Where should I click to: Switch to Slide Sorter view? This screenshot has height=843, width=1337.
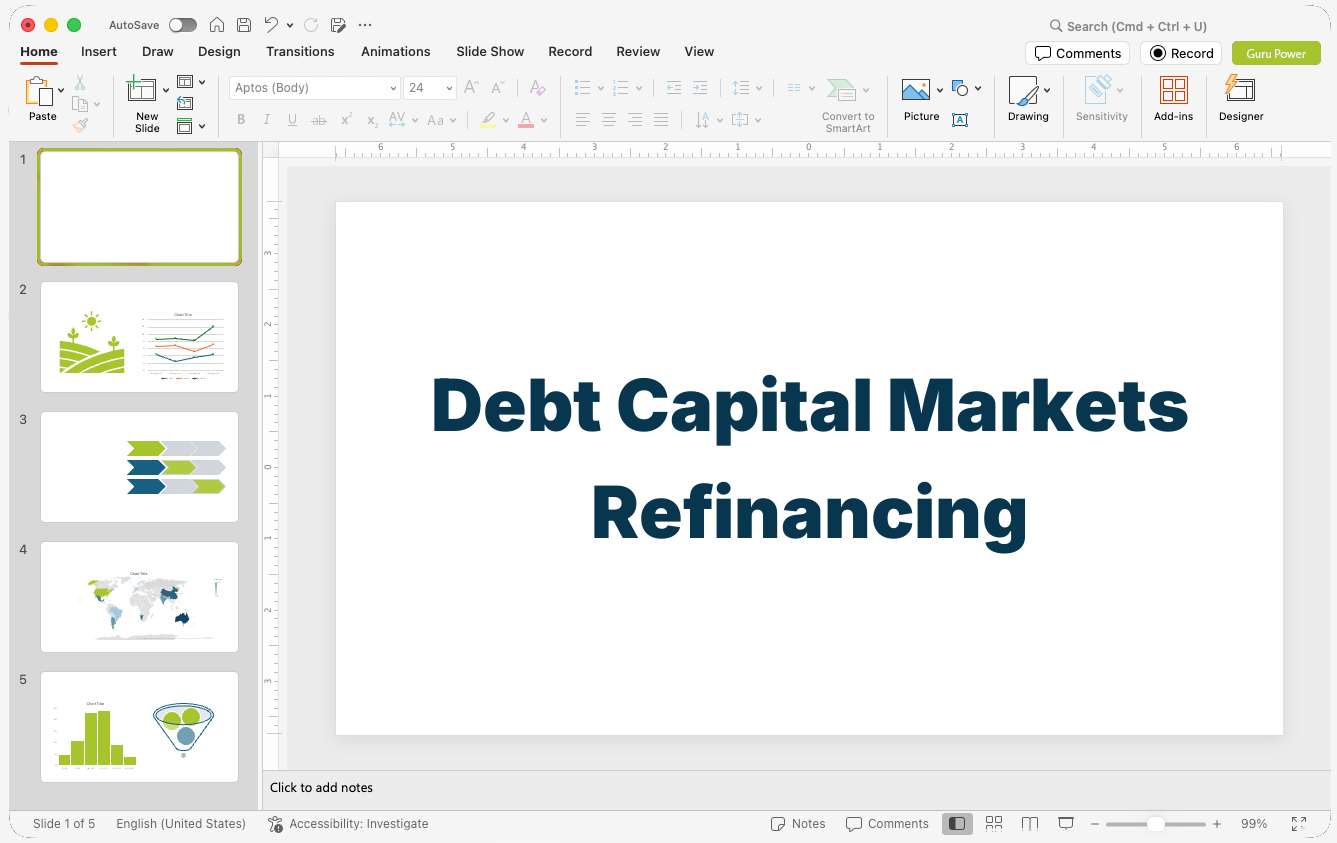coord(994,824)
